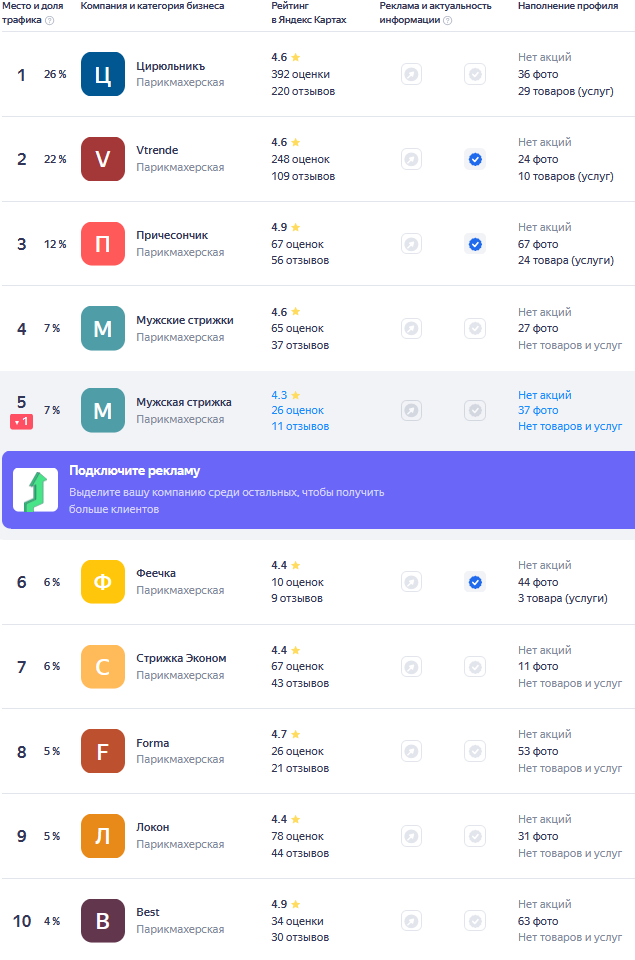Click the 29 товаров (услуг) text
Image resolution: width=635 pixels, height=960 pixels.
[x=566, y=91]
